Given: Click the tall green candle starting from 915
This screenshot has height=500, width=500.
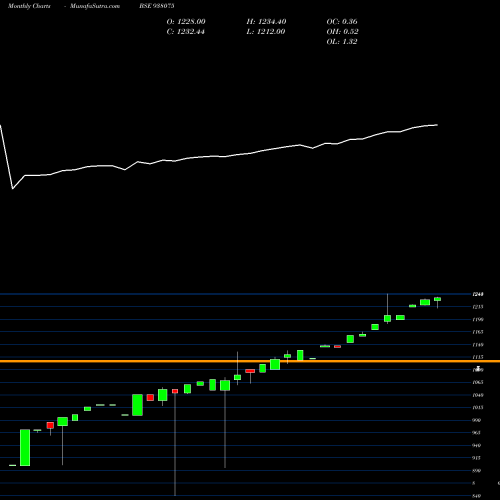Looking at the screenshot, I should 25,447.
